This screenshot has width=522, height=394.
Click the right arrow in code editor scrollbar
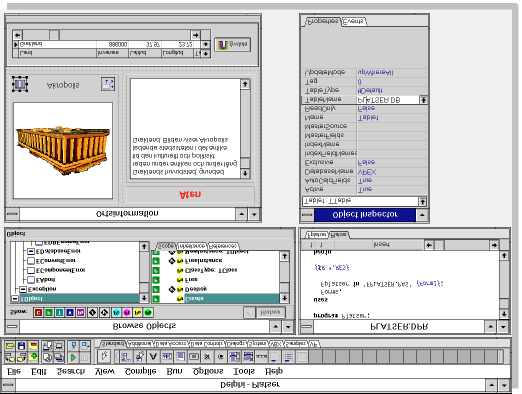(494, 245)
